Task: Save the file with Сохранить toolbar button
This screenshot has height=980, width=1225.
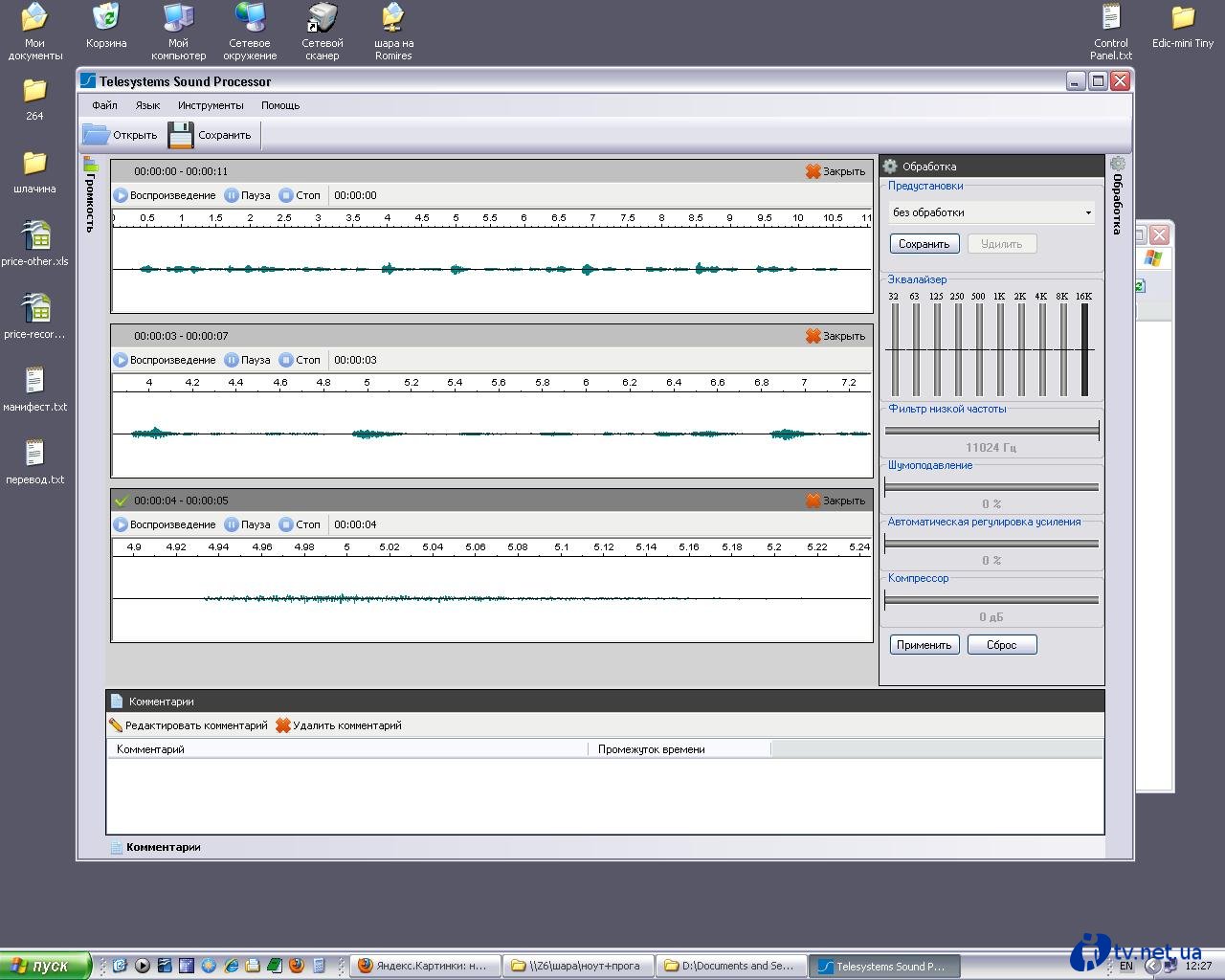Action: pos(210,135)
